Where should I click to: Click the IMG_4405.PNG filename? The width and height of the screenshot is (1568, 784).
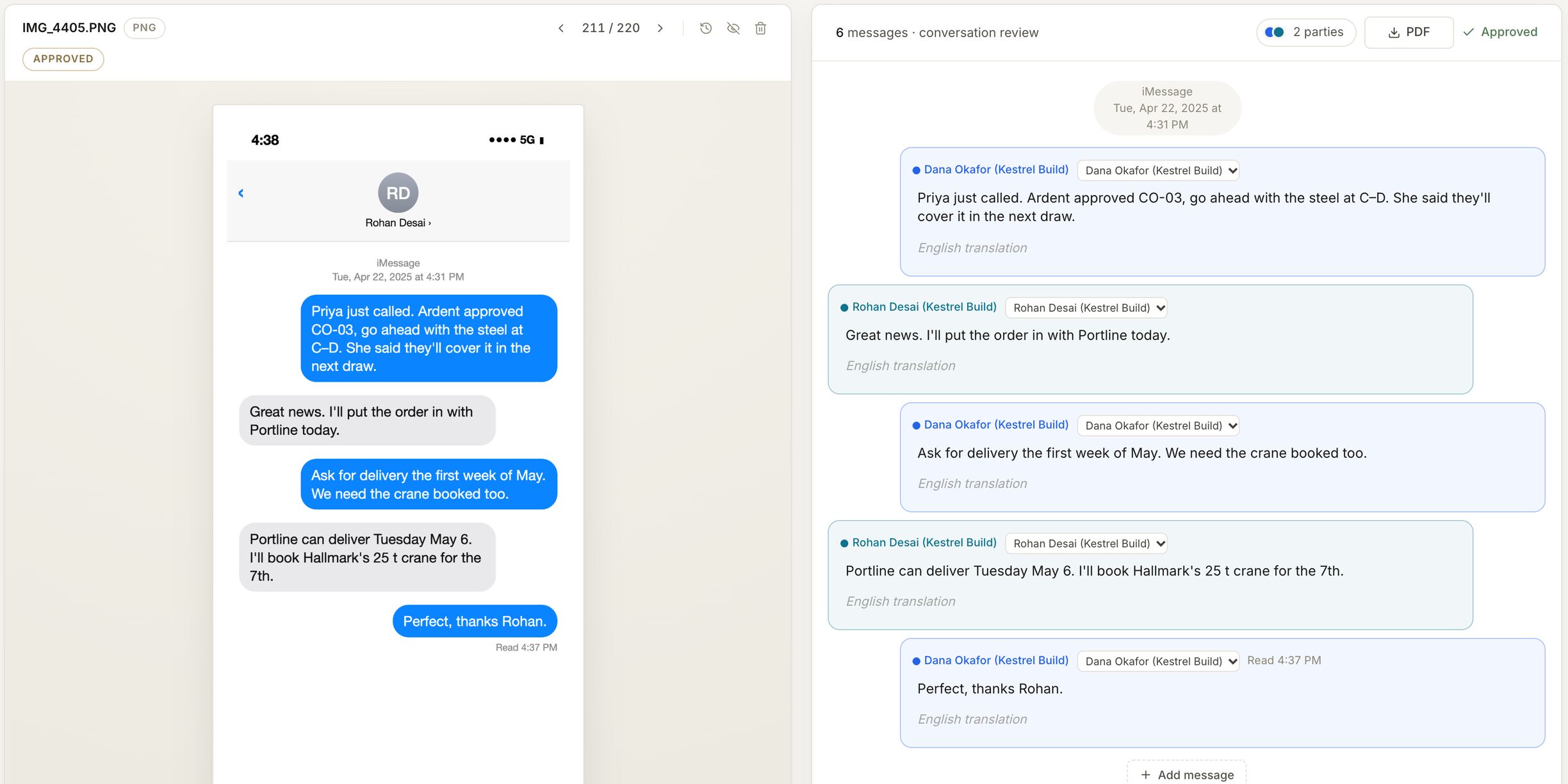click(x=69, y=28)
